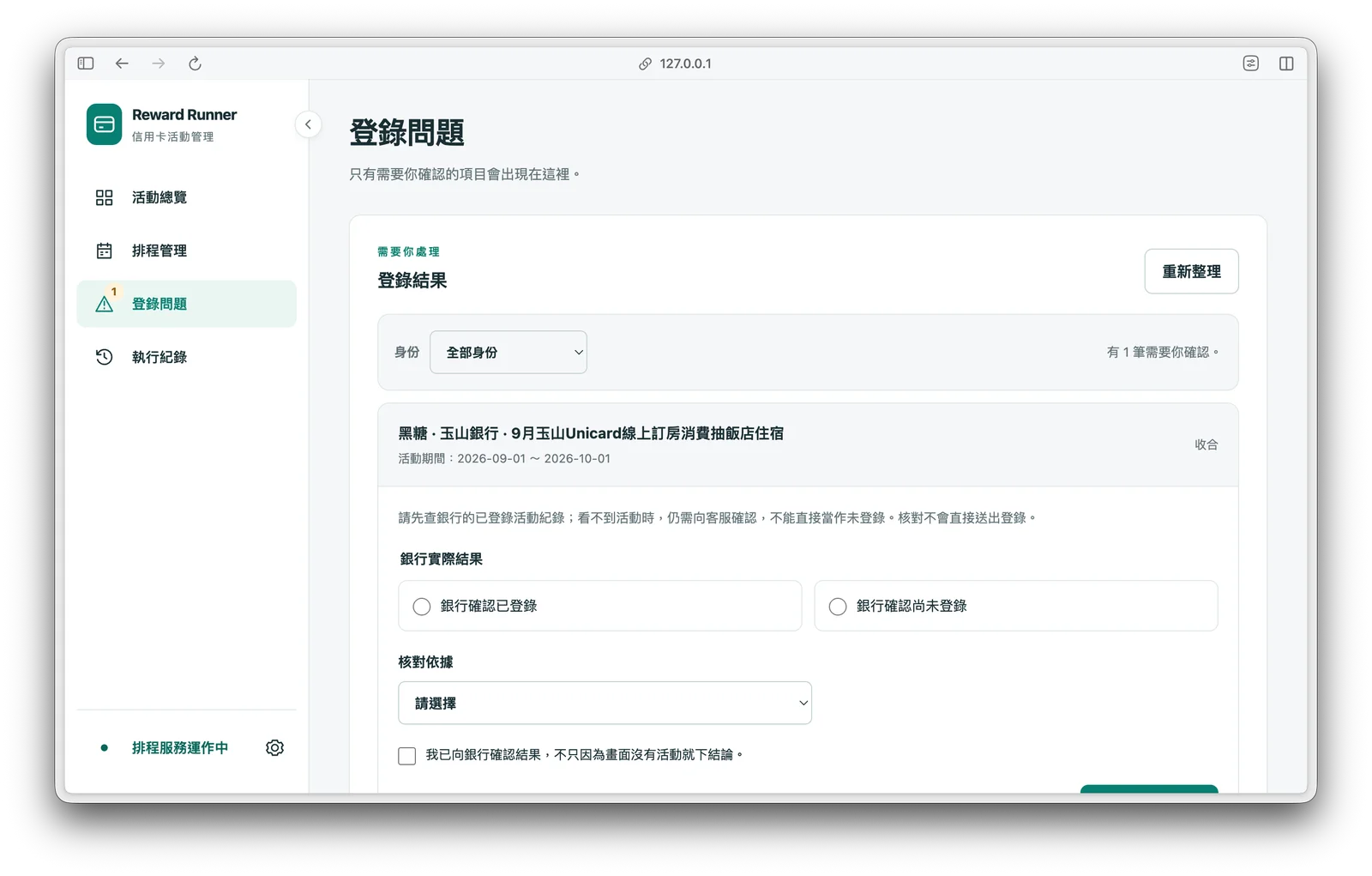
Task: Go forward with the browser forward arrow
Action: [159, 63]
